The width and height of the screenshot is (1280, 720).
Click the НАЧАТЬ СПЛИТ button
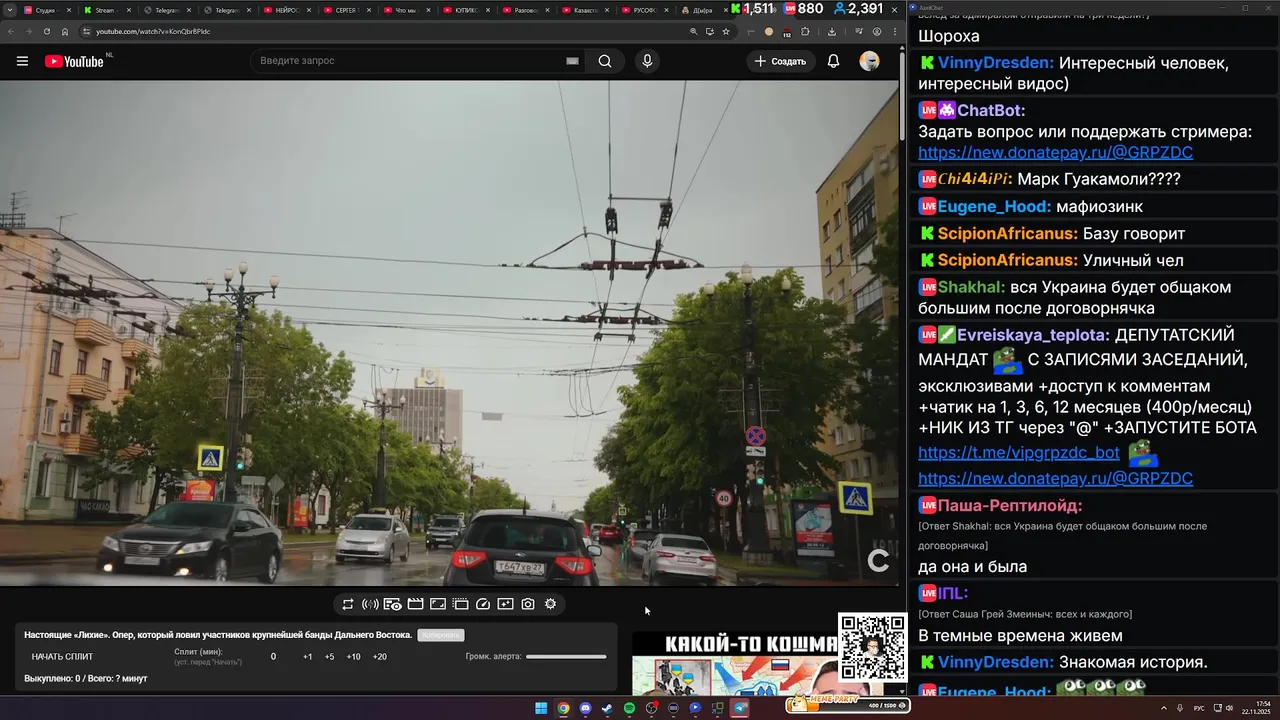pyautogui.click(x=62, y=657)
